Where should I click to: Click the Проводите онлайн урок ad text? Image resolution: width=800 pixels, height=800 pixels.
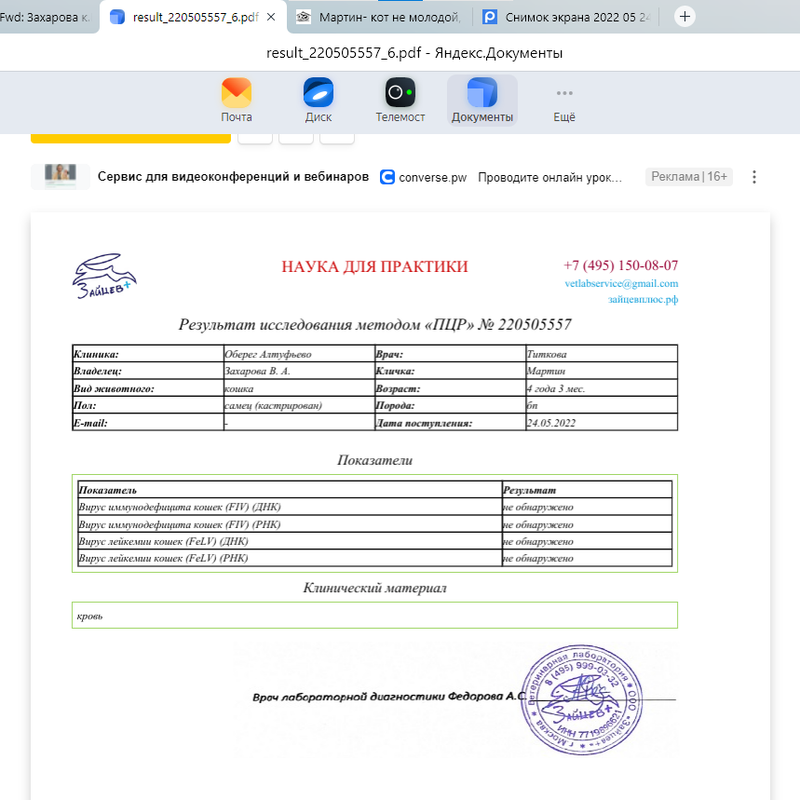click(549, 178)
